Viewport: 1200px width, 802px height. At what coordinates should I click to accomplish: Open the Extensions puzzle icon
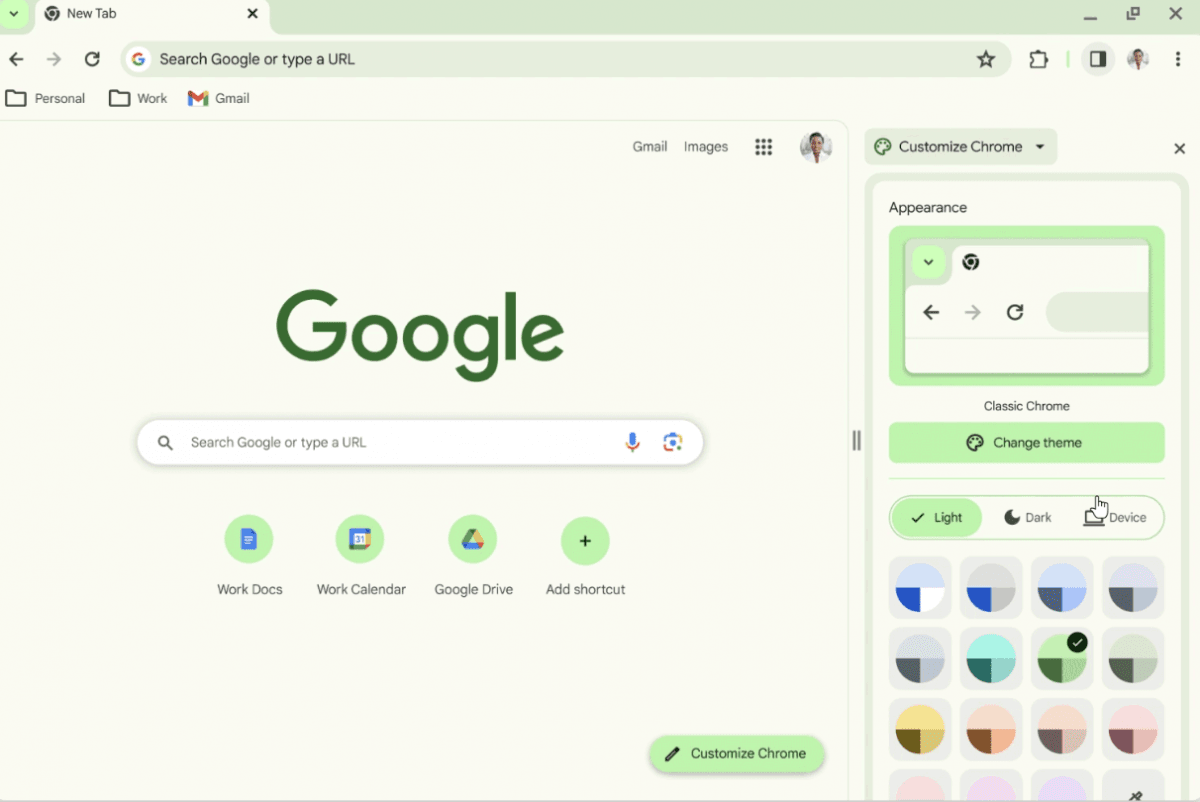click(1039, 59)
